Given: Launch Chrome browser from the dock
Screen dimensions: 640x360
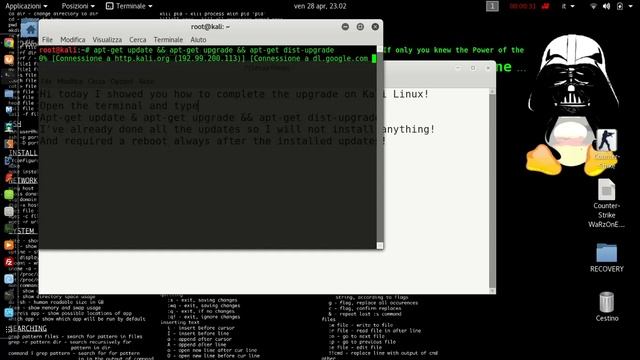Looking at the screenshot, I should tap(9, 43).
